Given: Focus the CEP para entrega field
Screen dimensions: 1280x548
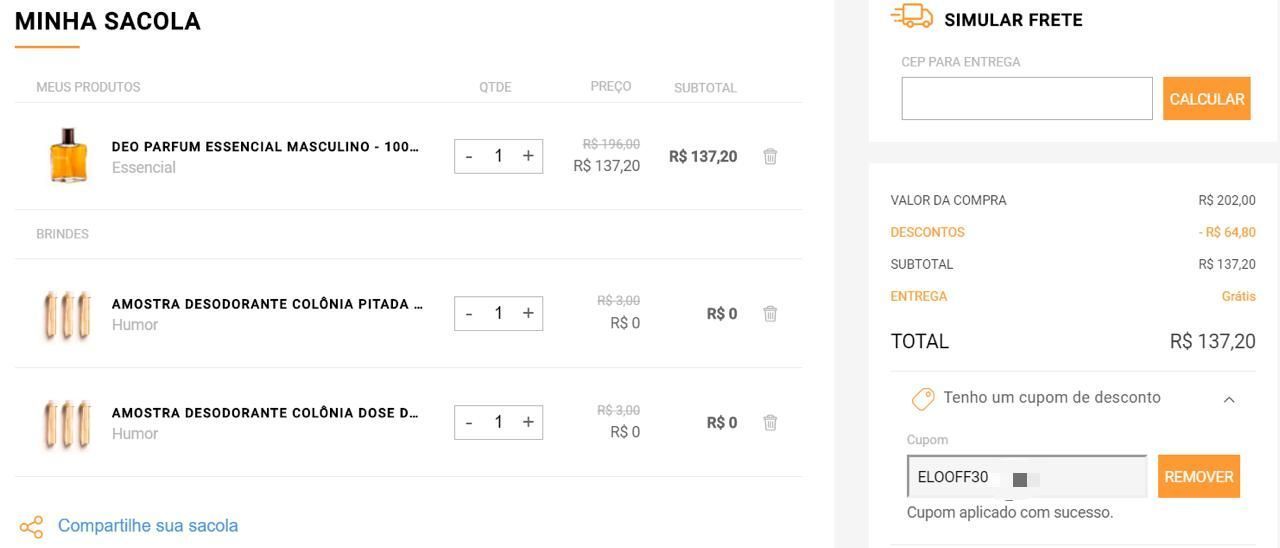Looking at the screenshot, I should coord(1027,98).
